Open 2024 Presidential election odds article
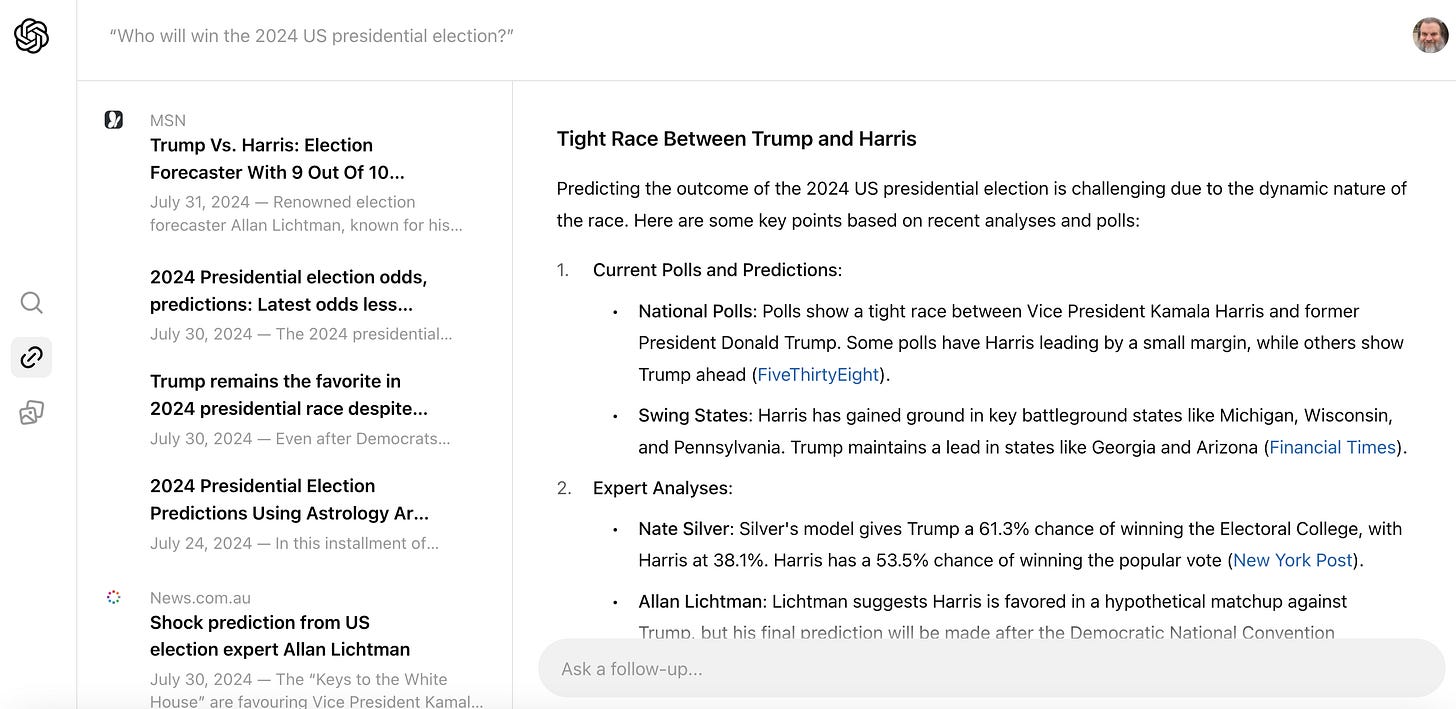The image size is (1456, 709). pyautogui.click(x=288, y=290)
